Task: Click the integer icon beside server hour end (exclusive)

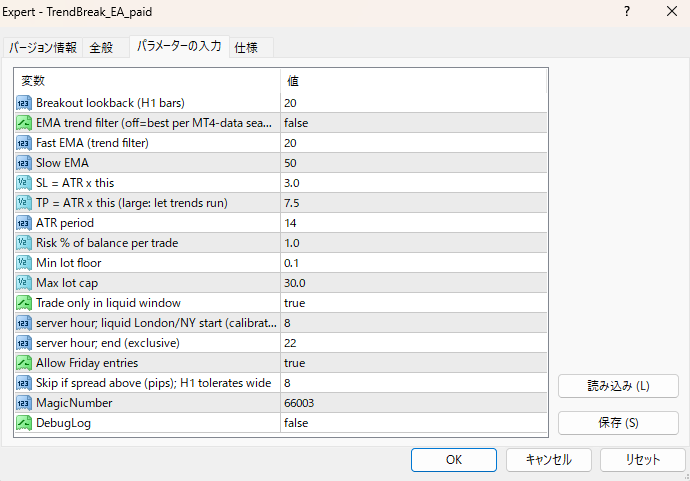Action: tap(24, 343)
